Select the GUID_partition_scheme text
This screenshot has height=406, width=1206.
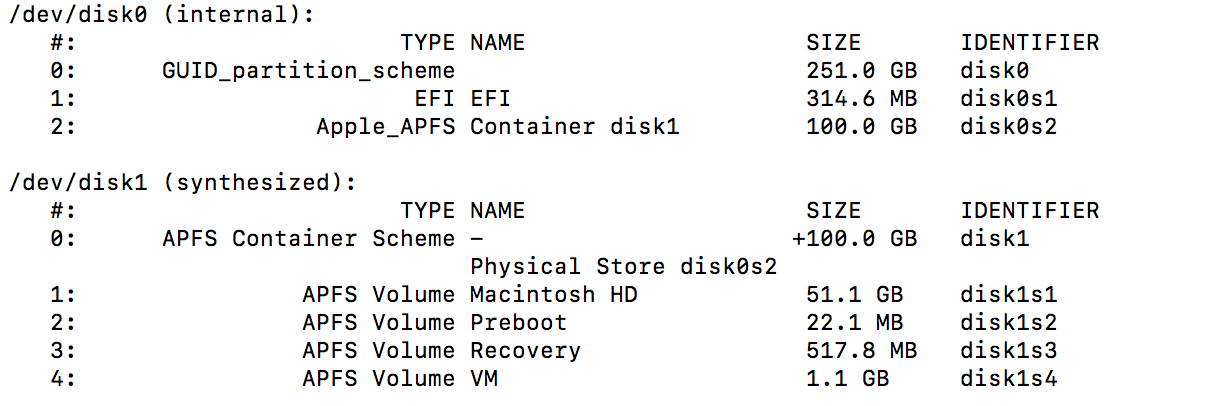tap(309, 71)
